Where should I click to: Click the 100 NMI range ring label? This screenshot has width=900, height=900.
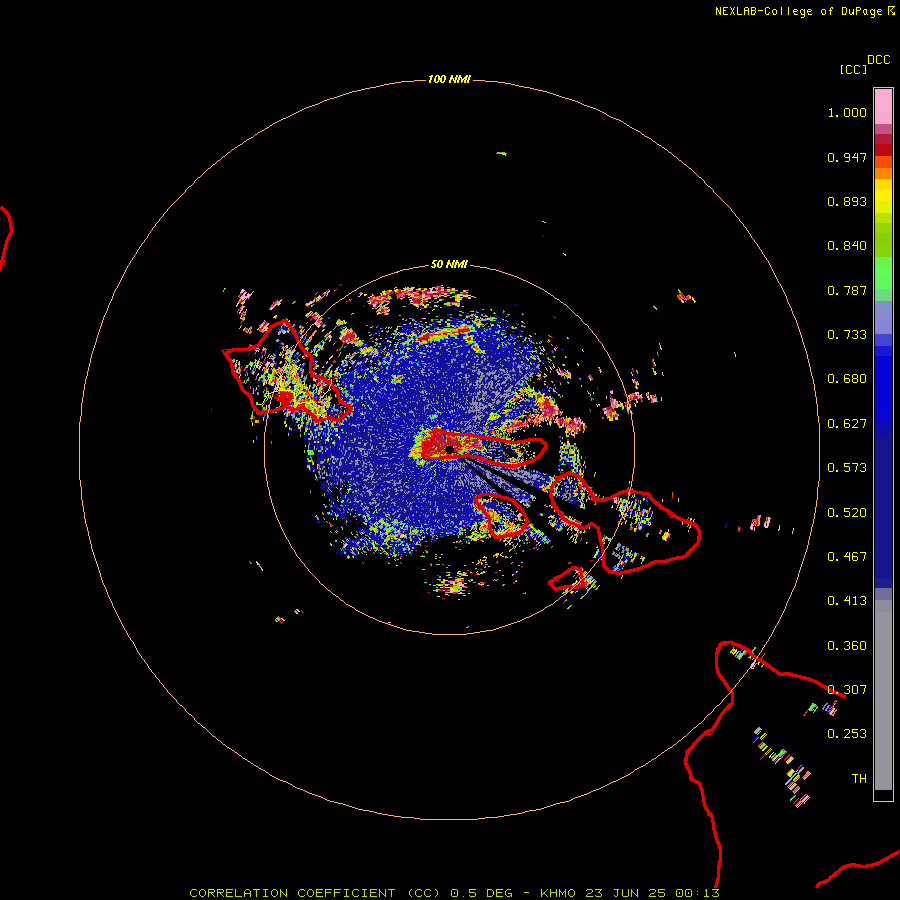click(449, 79)
